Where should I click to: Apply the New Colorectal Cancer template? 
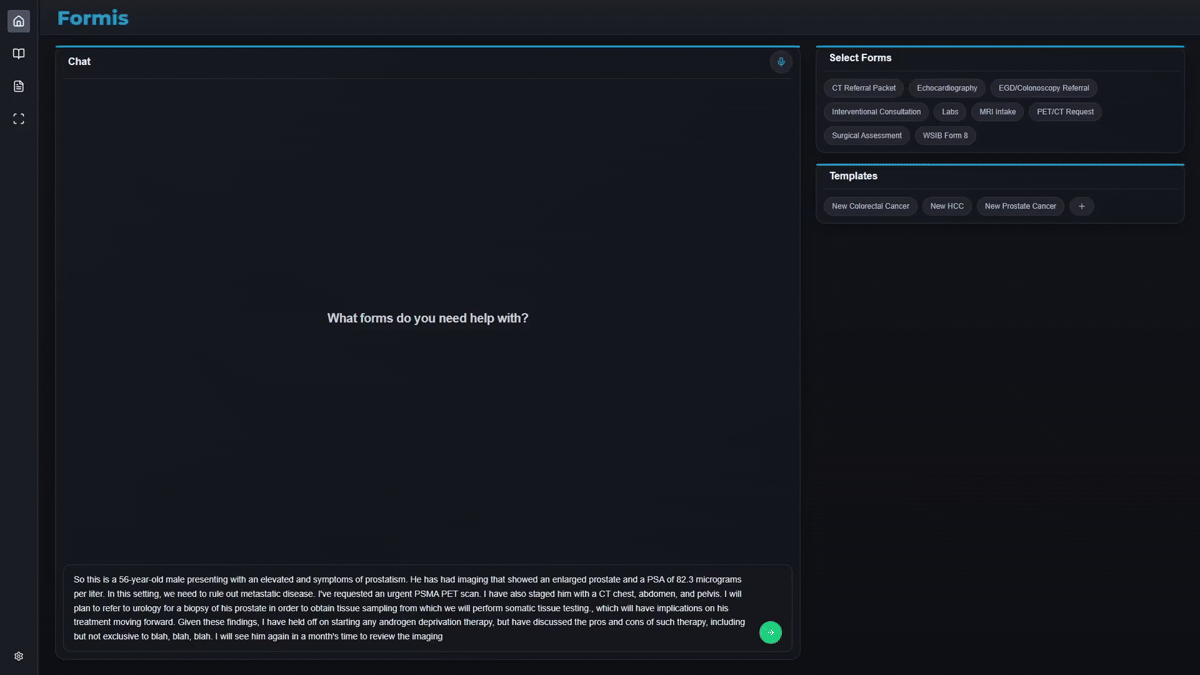pyautogui.click(x=870, y=206)
